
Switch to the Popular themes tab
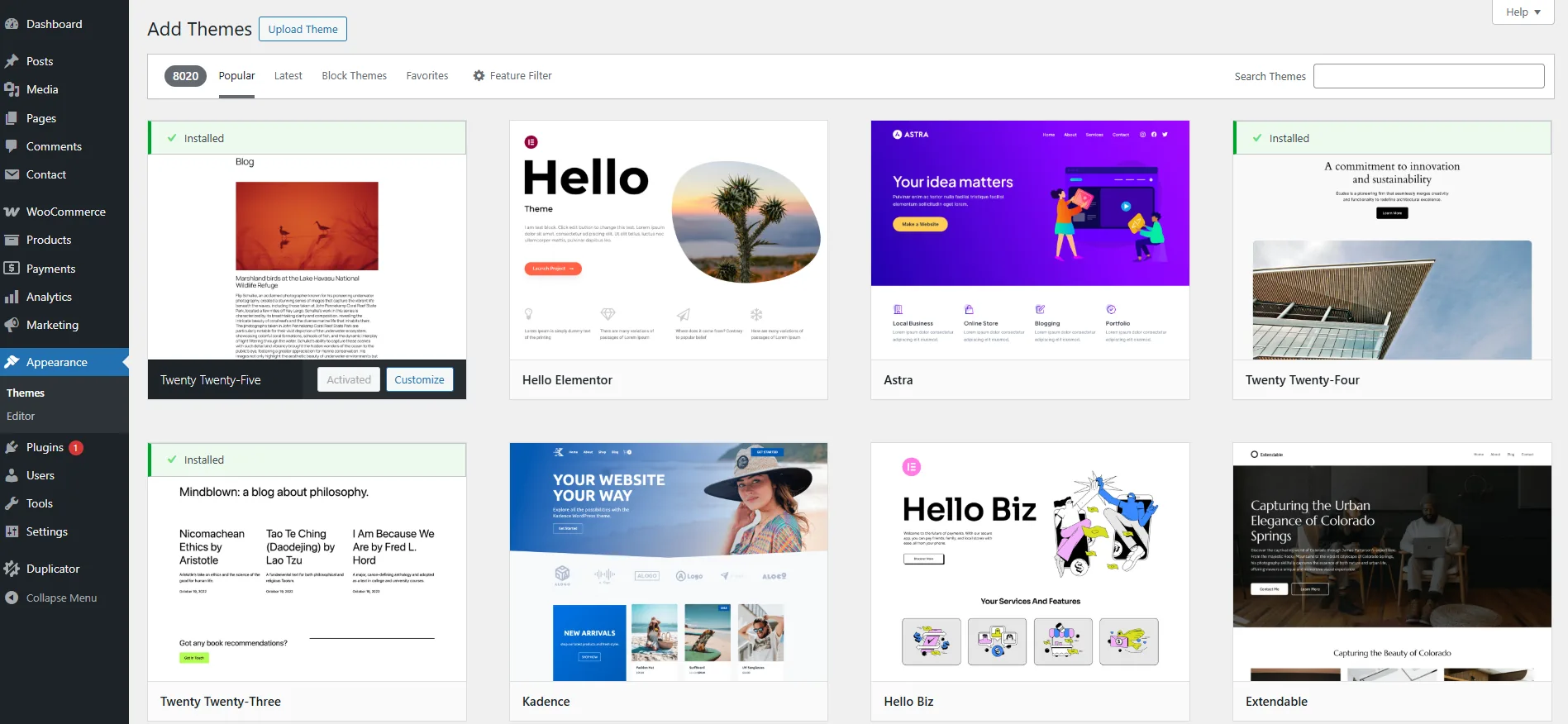tap(236, 75)
